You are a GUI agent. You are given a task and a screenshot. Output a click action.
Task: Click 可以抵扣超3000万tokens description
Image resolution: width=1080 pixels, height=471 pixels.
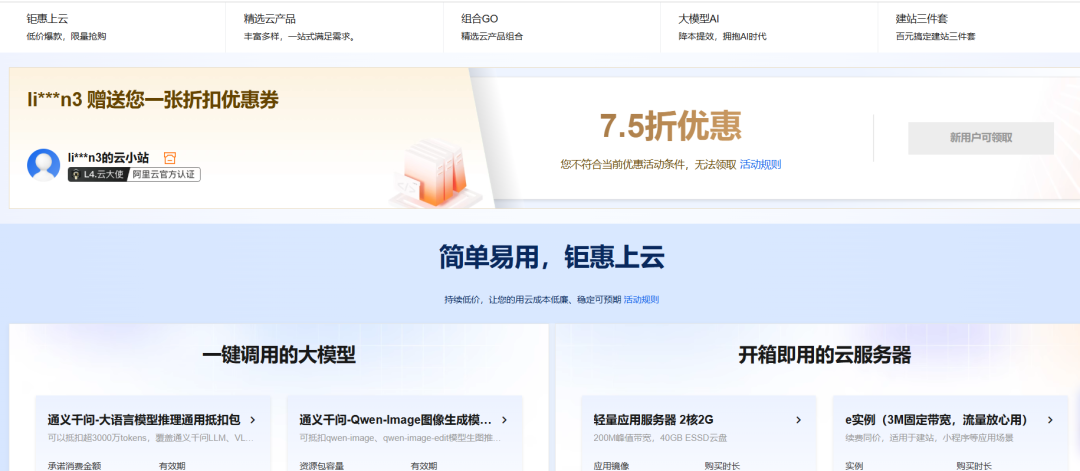[x=151, y=438]
